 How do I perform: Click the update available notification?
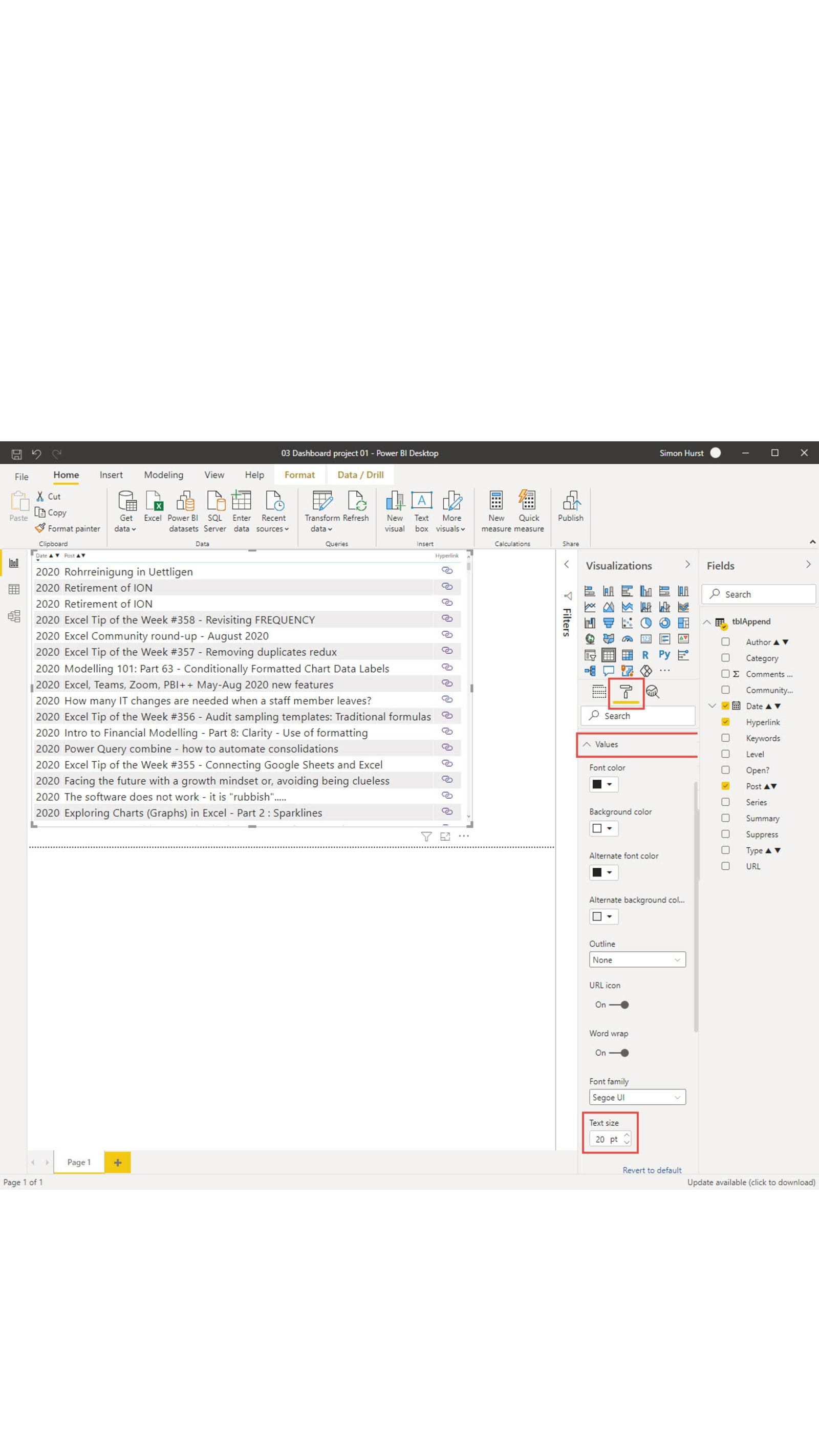[x=750, y=1182]
